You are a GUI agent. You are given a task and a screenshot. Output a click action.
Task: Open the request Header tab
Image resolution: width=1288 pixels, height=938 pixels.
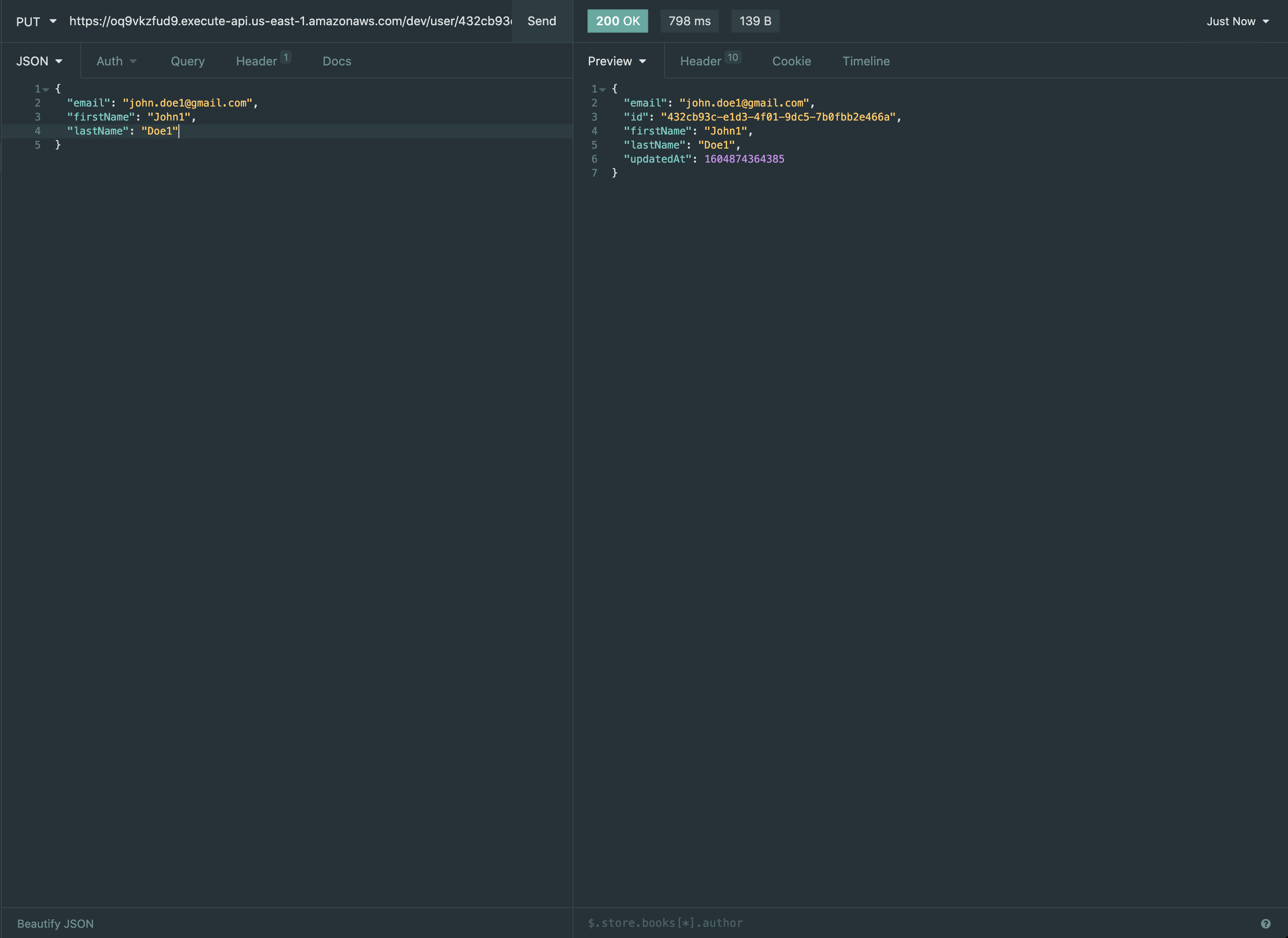(x=257, y=61)
